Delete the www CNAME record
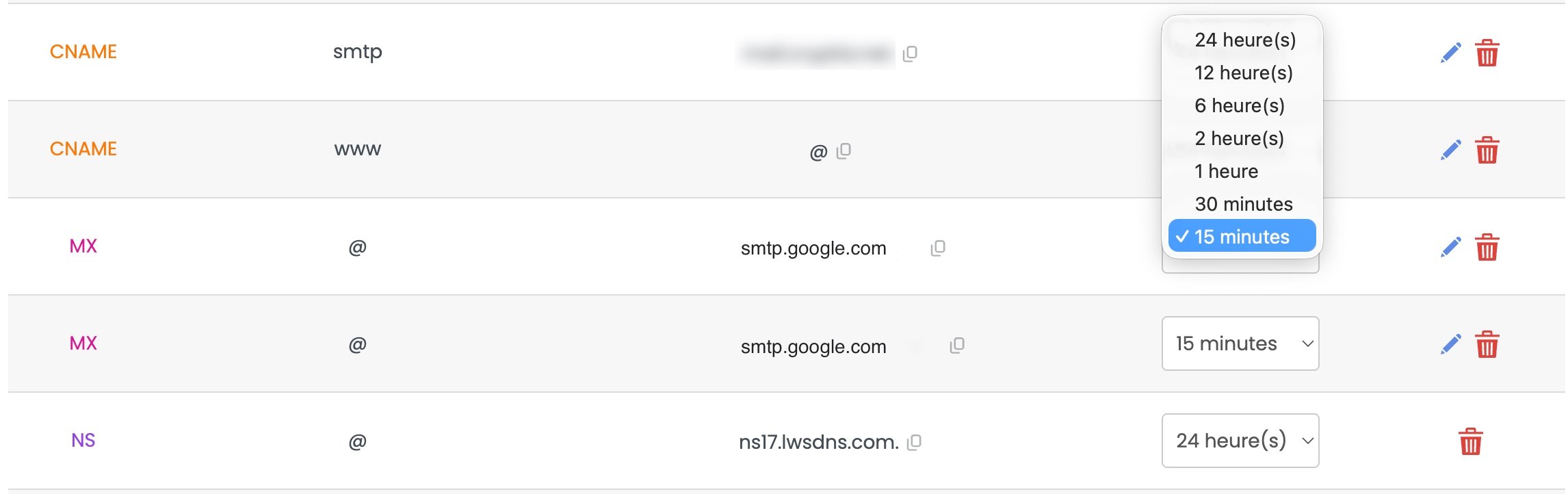1568x494 pixels. [1487, 148]
